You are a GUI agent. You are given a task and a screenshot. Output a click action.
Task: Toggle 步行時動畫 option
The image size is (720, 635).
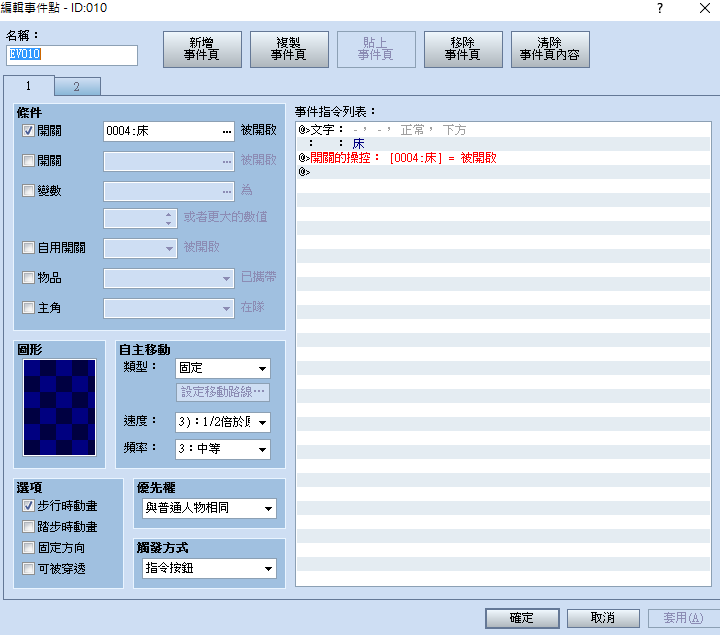pos(28,506)
